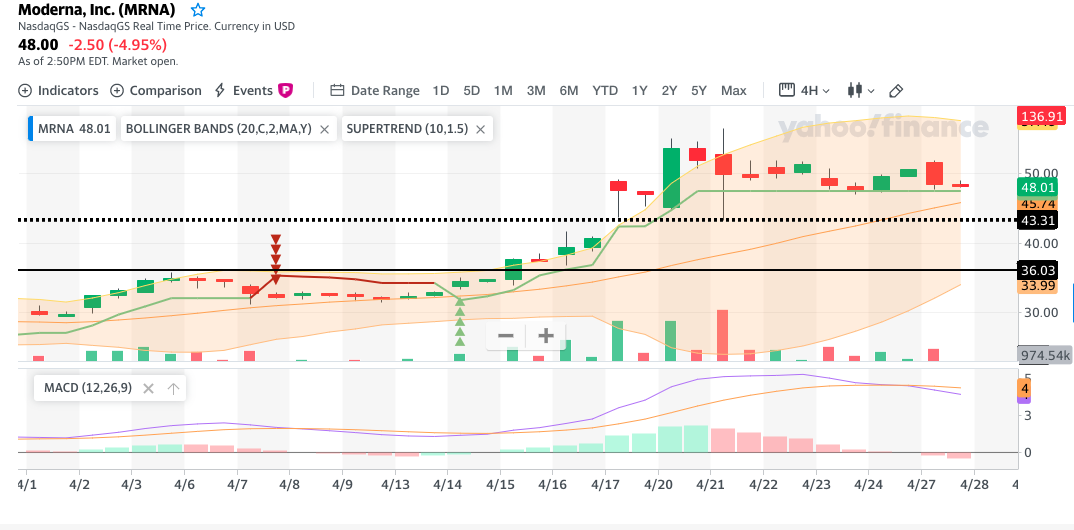Activate the drawing pencil tool
1074x530 pixels.
point(896,90)
